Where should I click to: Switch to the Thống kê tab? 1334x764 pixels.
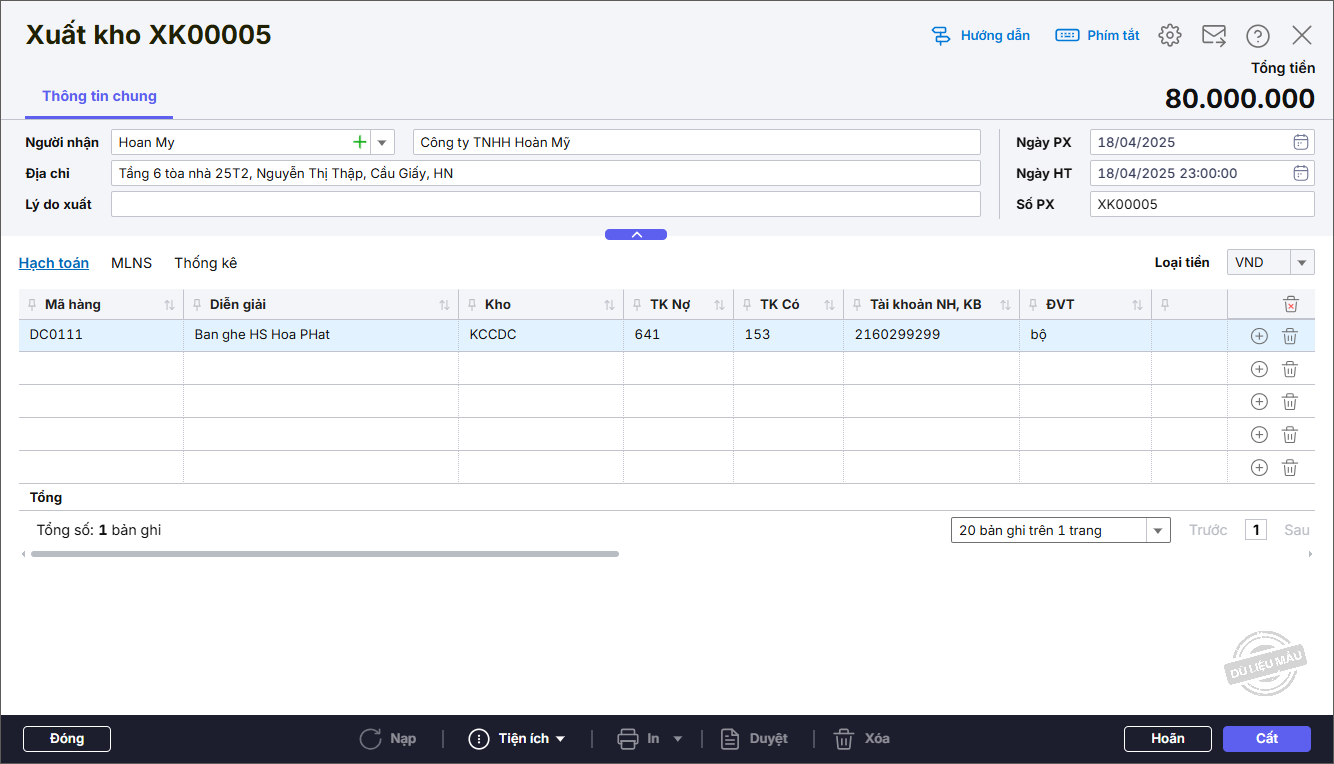(206, 263)
